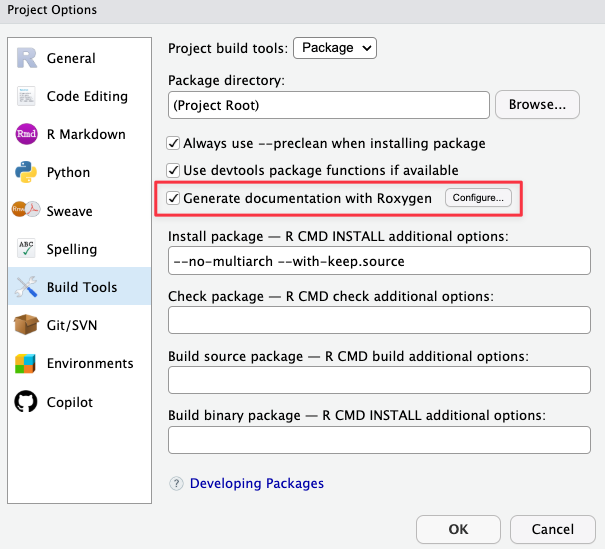Switch to the Build Tools section

click(x=80, y=288)
